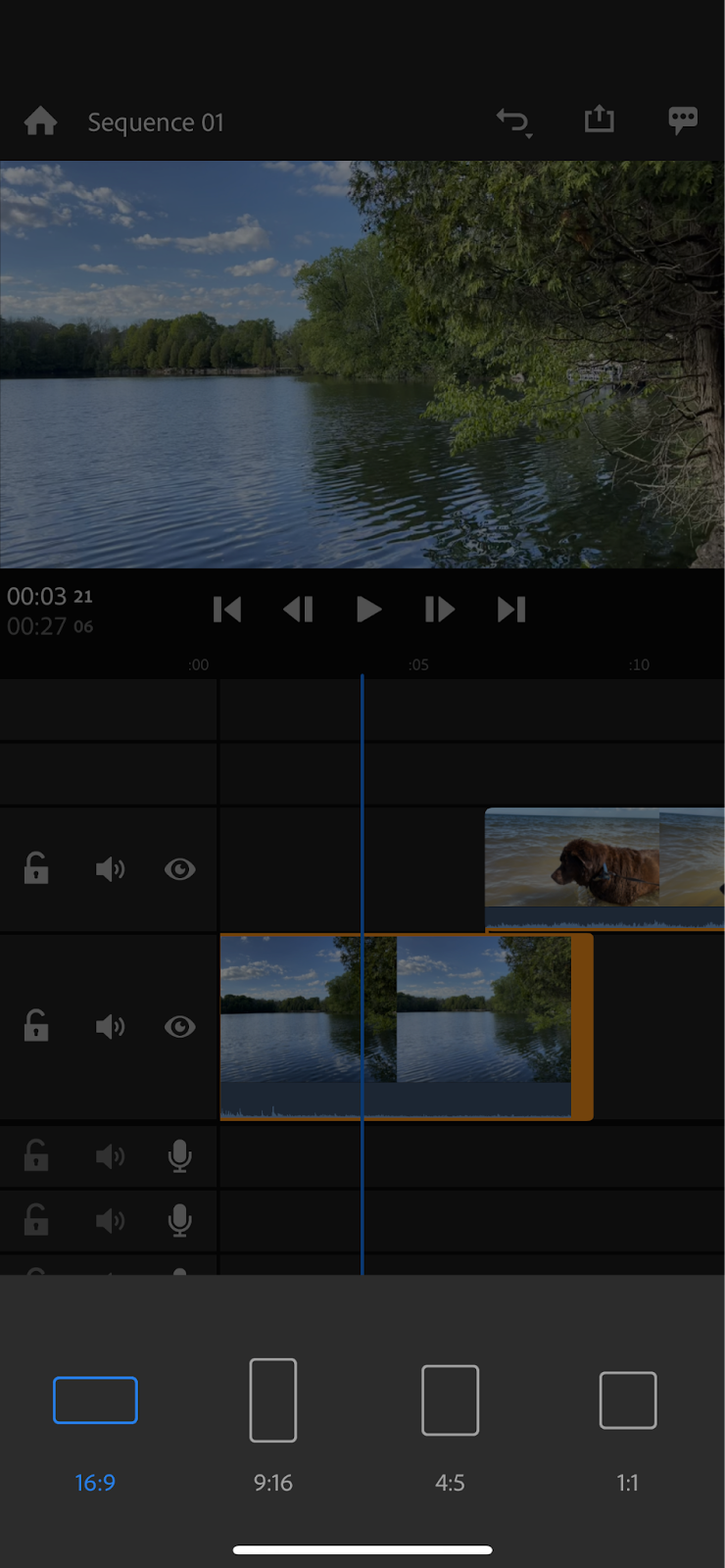Hide the lake clip track visibility
This screenshot has height=1568, width=725.
(x=180, y=1026)
